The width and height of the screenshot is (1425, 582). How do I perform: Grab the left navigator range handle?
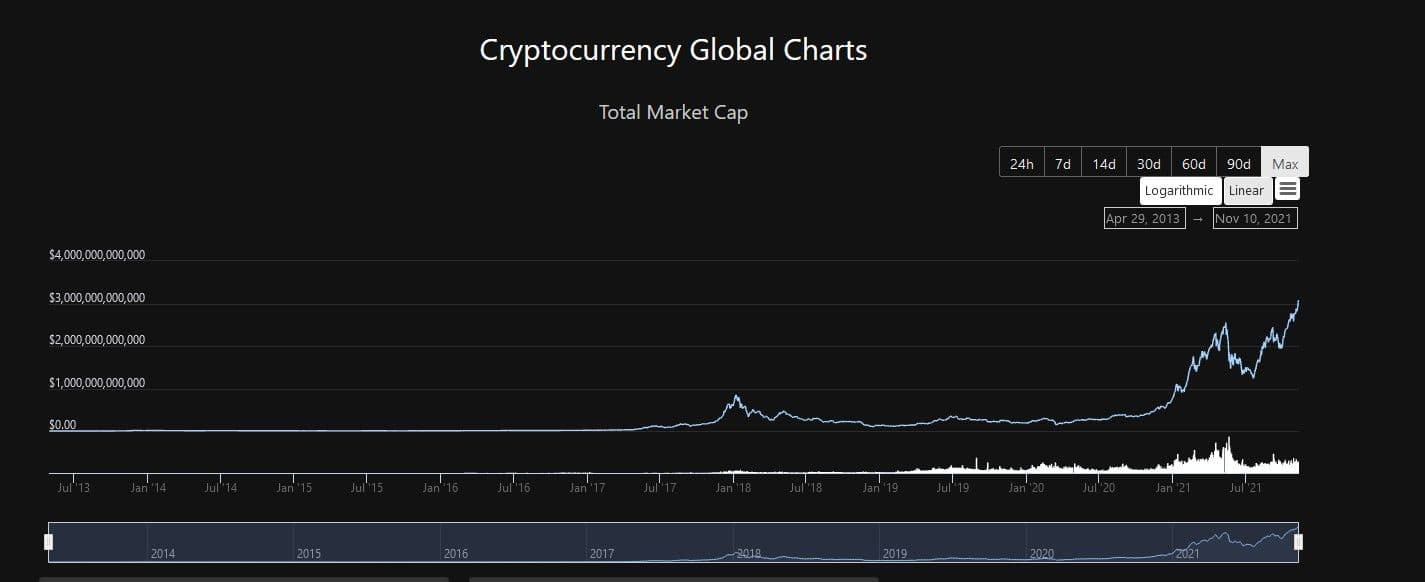pyautogui.click(x=49, y=542)
